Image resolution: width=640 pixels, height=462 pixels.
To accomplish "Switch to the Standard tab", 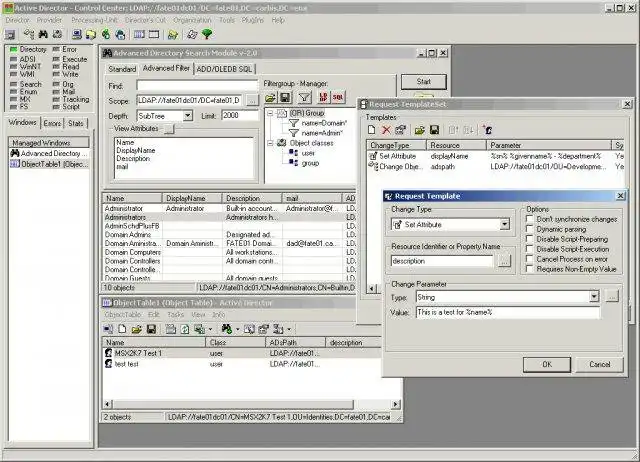I will pyautogui.click(x=122, y=69).
